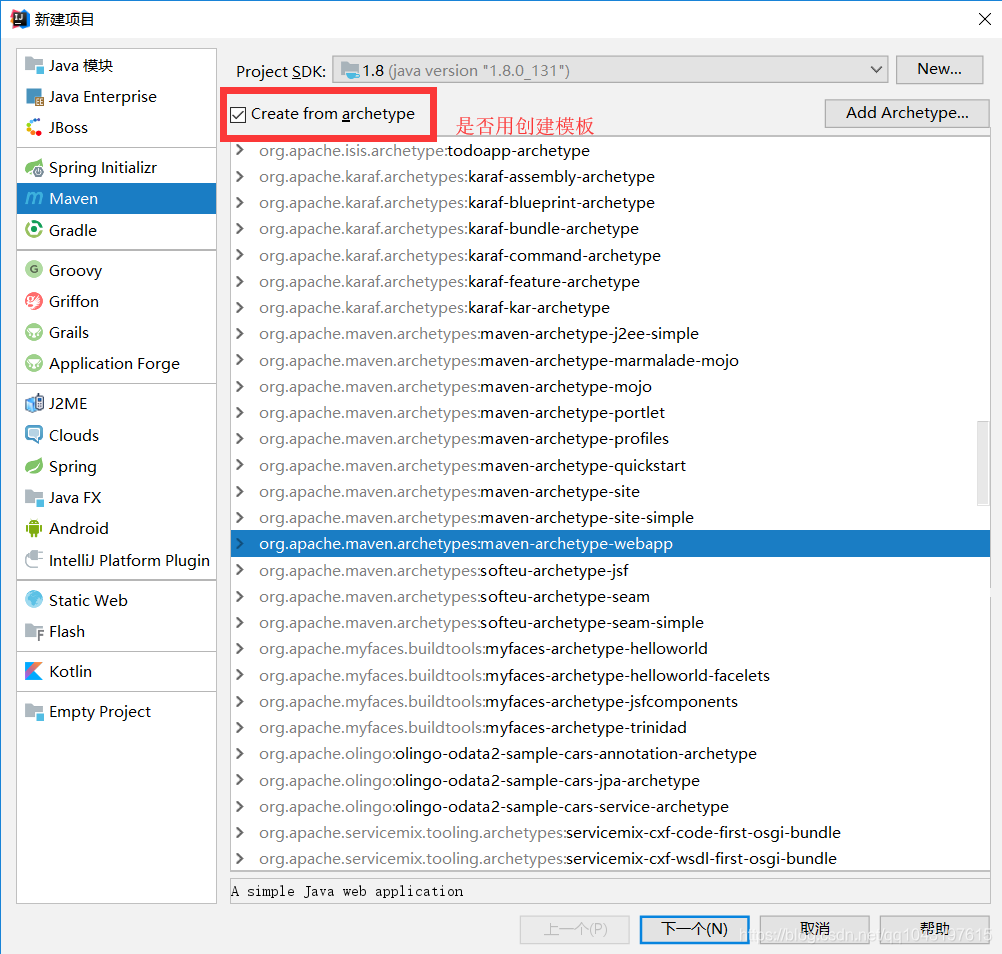The width and height of the screenshot is (1002, 954).
Task: Click the Kotlin logo icon
Action: point(34,671)
